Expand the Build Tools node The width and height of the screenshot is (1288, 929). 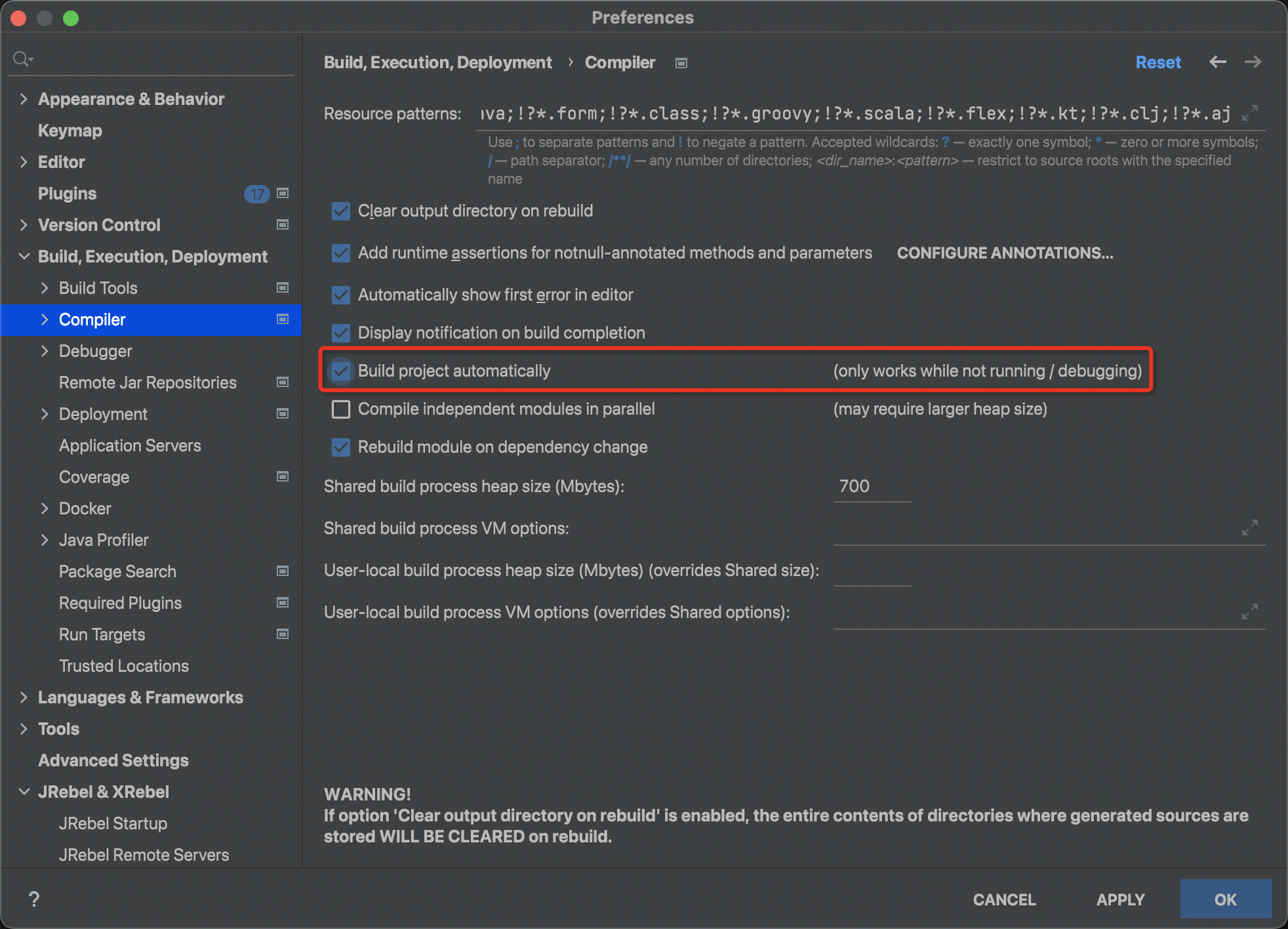[x=45, y=288]
